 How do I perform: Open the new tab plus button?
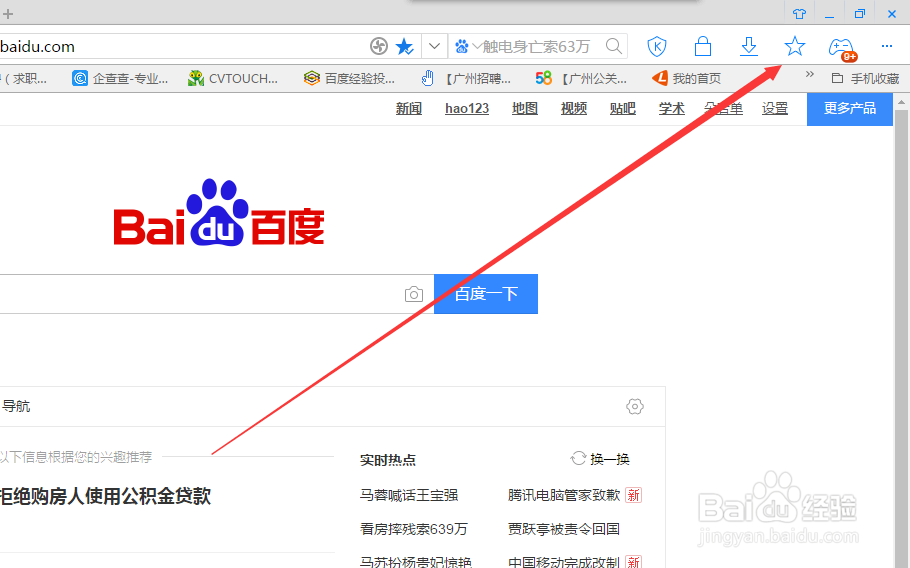8,13
